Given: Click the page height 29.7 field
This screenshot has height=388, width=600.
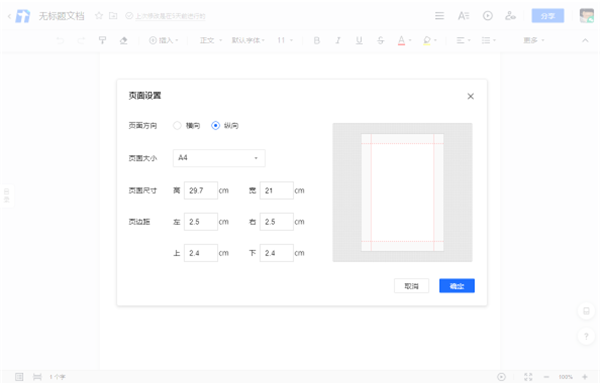Looking at the screenshot, I should (x=201, y=190).
